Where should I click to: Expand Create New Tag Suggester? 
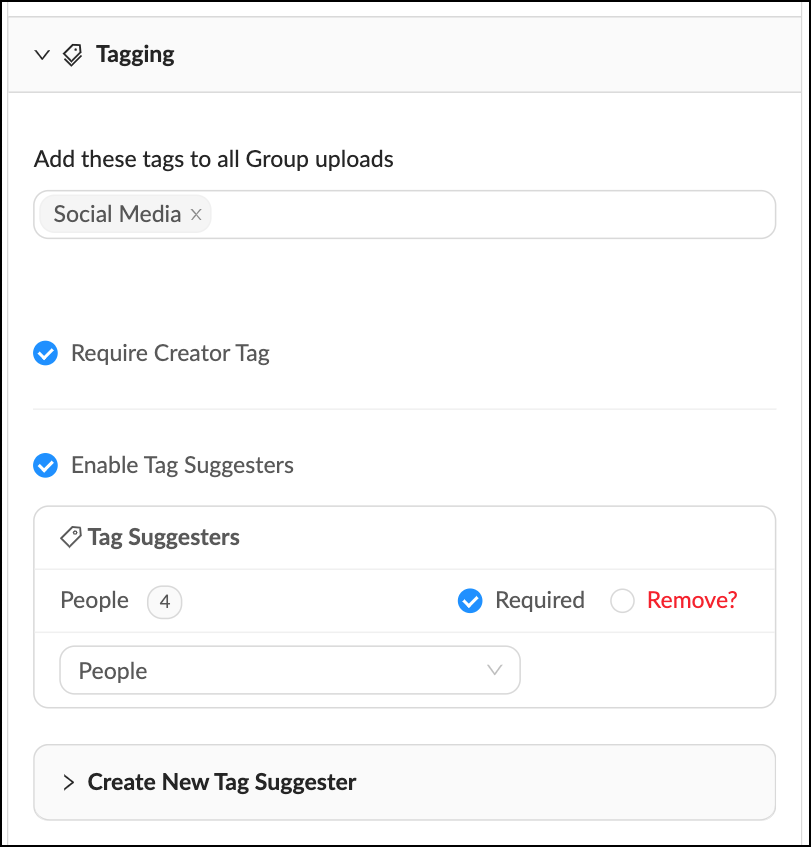pos(405,782)
